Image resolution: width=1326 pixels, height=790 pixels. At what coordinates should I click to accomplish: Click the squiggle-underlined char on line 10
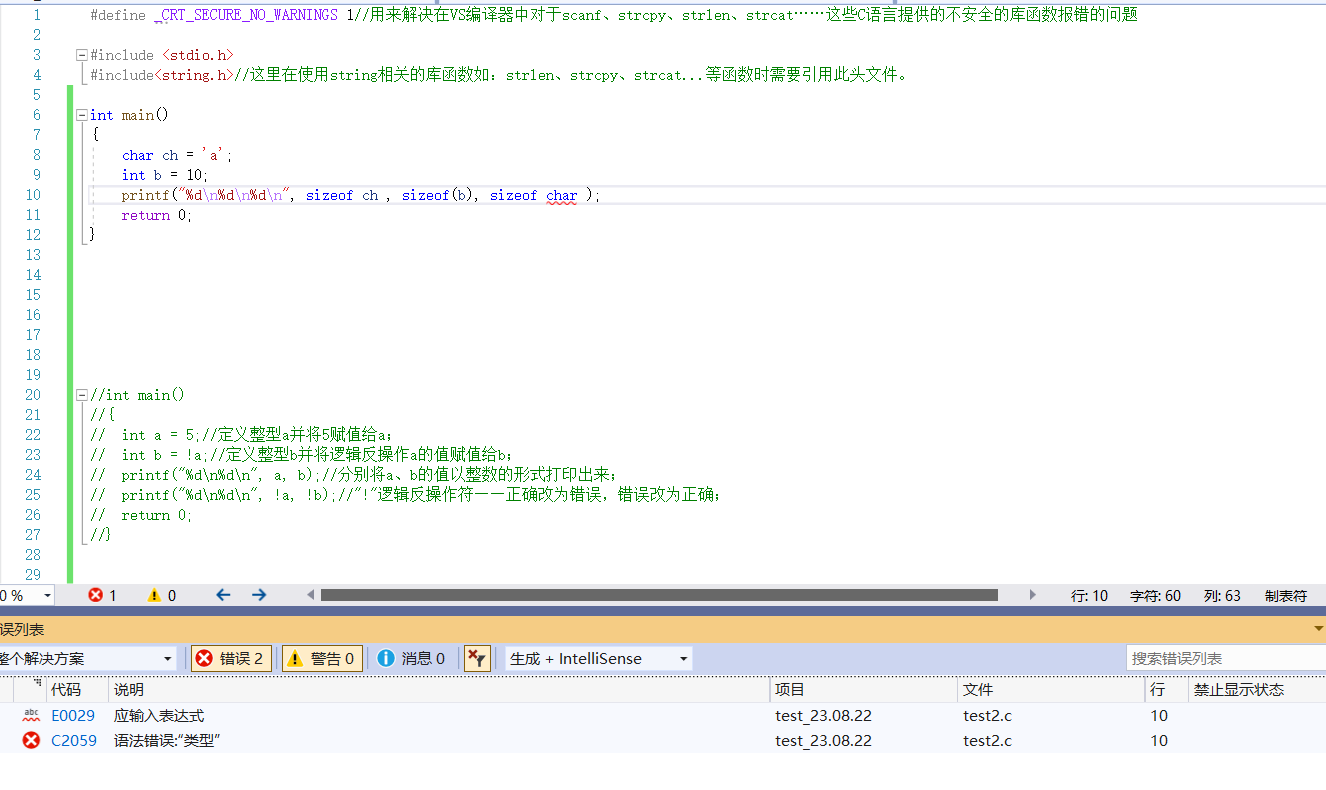pos(562,195)
